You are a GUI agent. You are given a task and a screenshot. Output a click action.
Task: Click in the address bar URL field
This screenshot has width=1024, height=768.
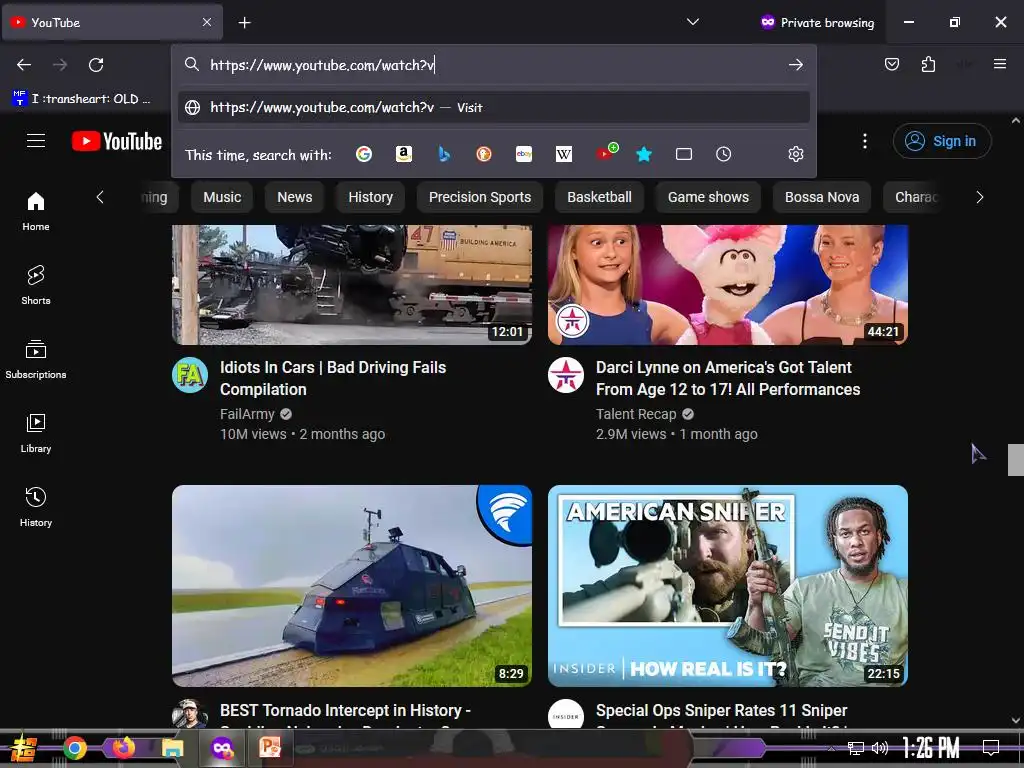tap(495, 65)
